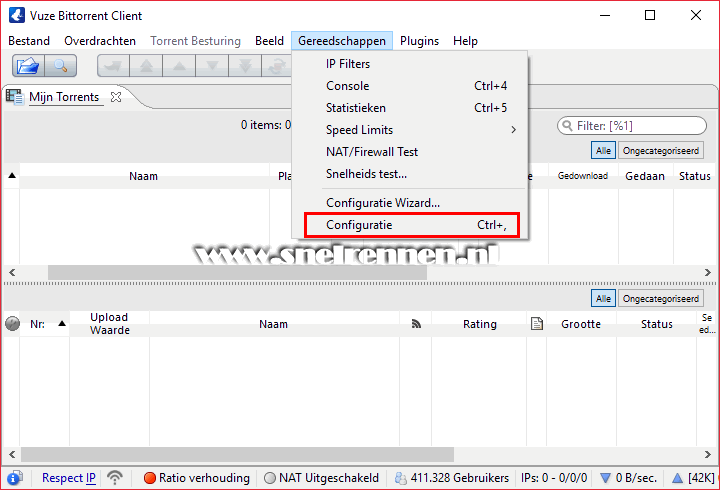Click the Gereedschappen menu
The height and width of the screenshot is (490, 720).
coord(342,41)
